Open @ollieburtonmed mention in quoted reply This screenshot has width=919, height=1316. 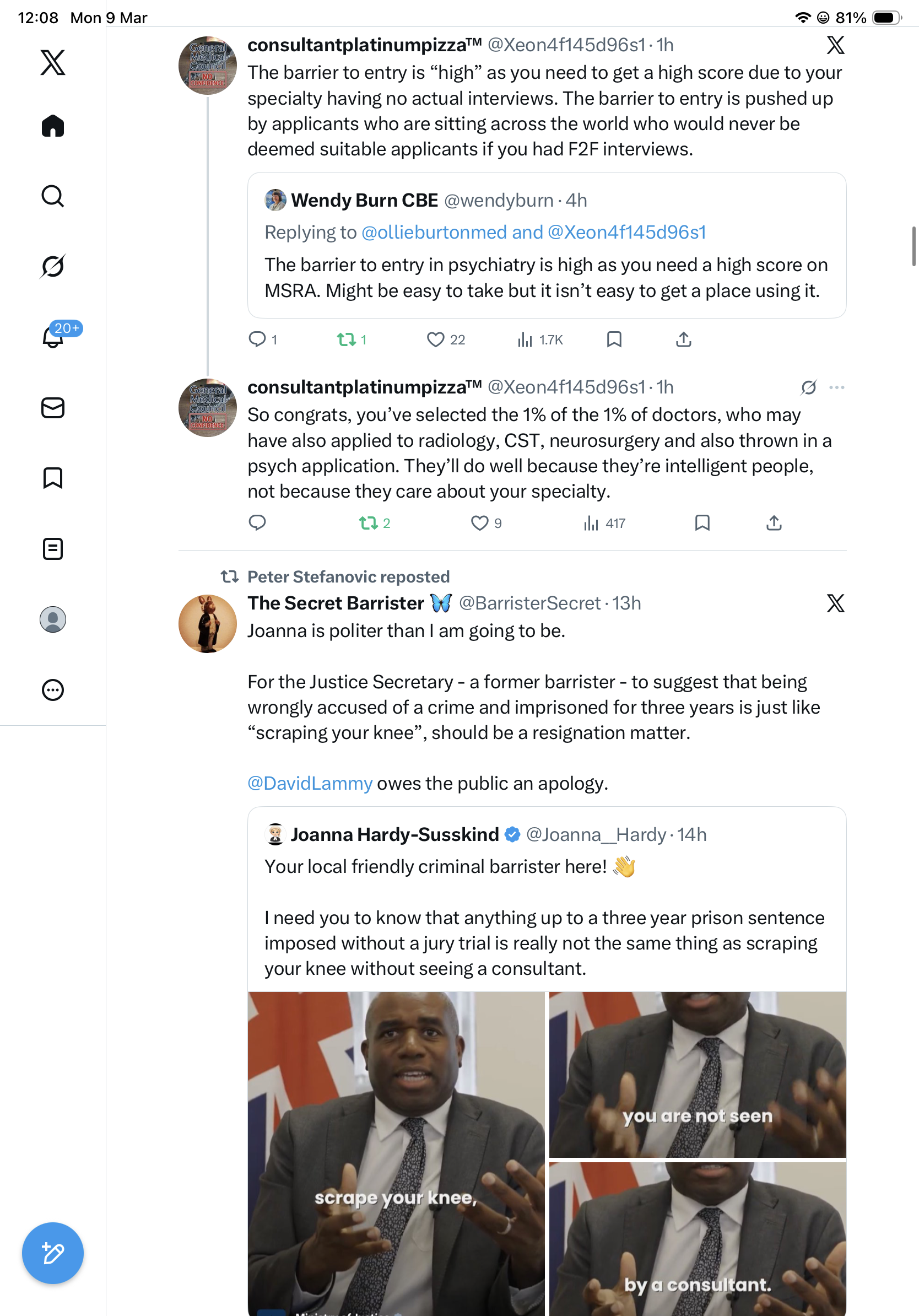point(434,232)
